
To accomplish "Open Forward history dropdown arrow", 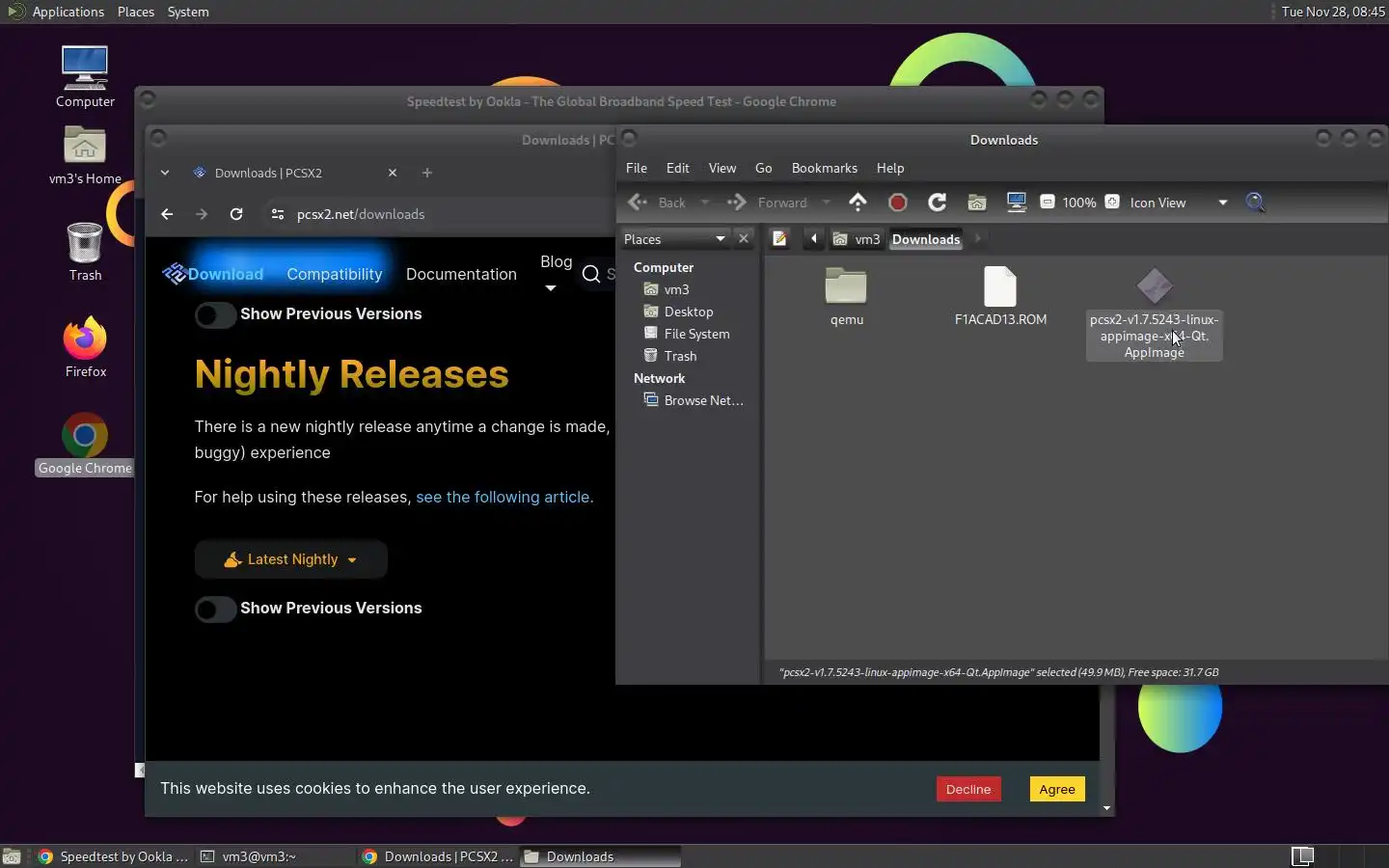I will click(x=826, y=203).
